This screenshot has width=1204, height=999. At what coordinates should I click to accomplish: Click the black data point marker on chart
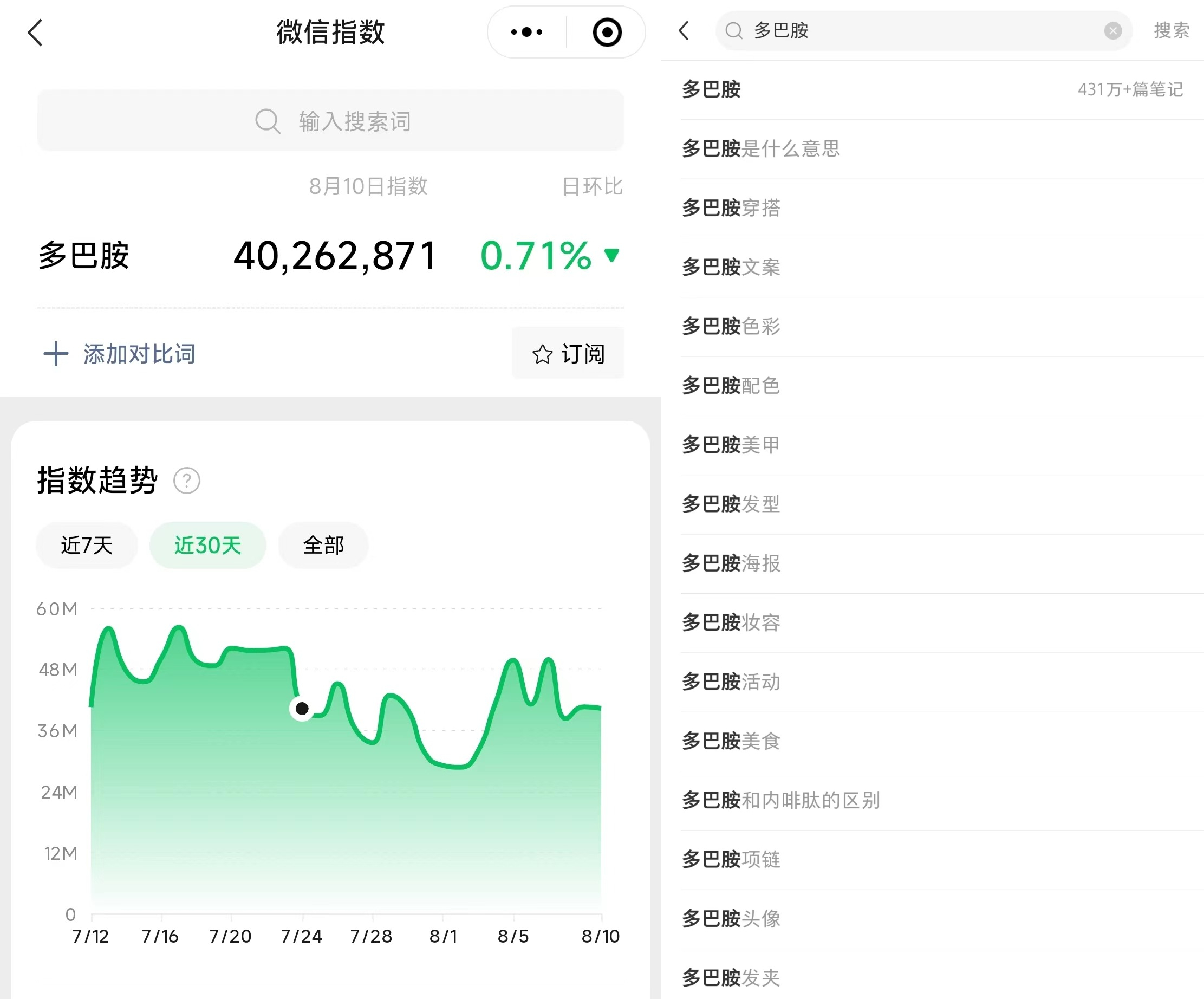pos(302,709)
